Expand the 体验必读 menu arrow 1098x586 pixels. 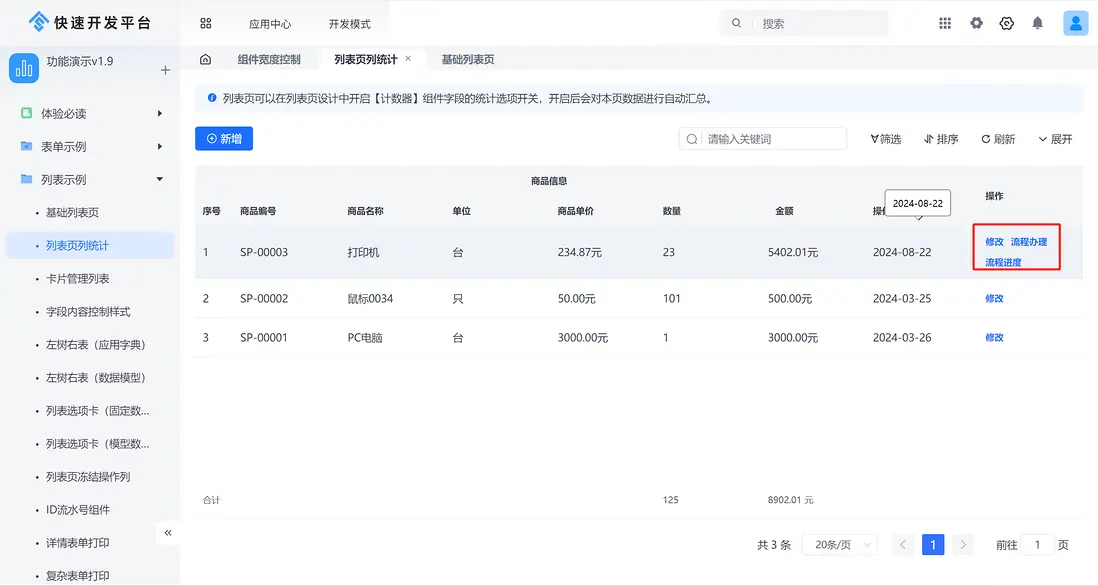[160, 113]
